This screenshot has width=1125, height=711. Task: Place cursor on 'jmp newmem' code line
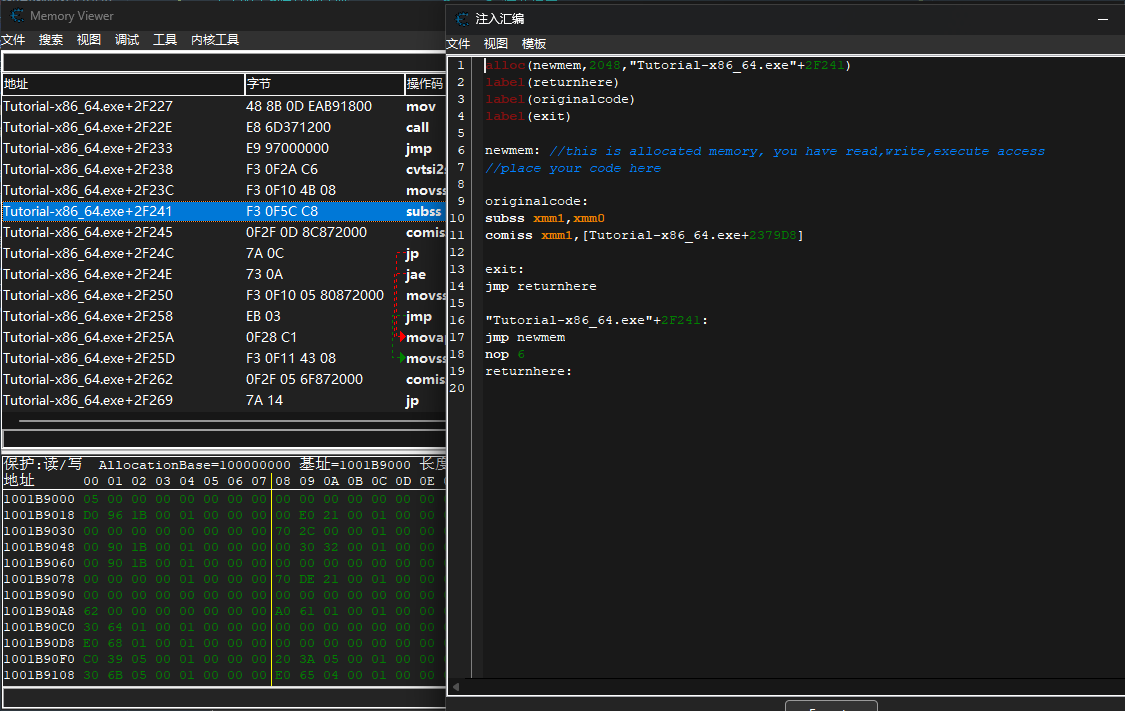click(525, 337)
